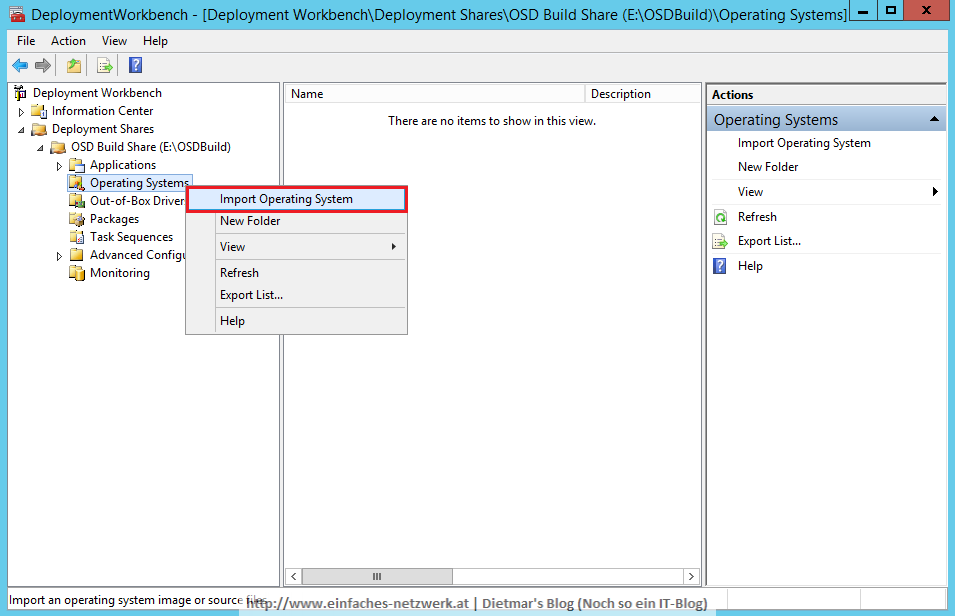Open the File menu

[26, 41]
